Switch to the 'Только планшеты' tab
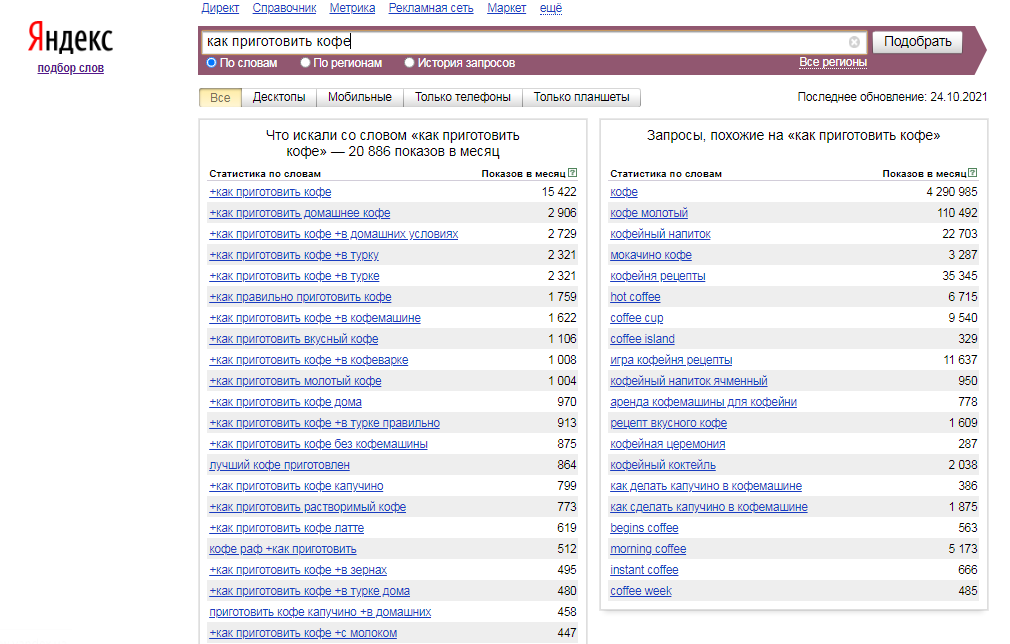1010x644 pixels. (582, 97)
